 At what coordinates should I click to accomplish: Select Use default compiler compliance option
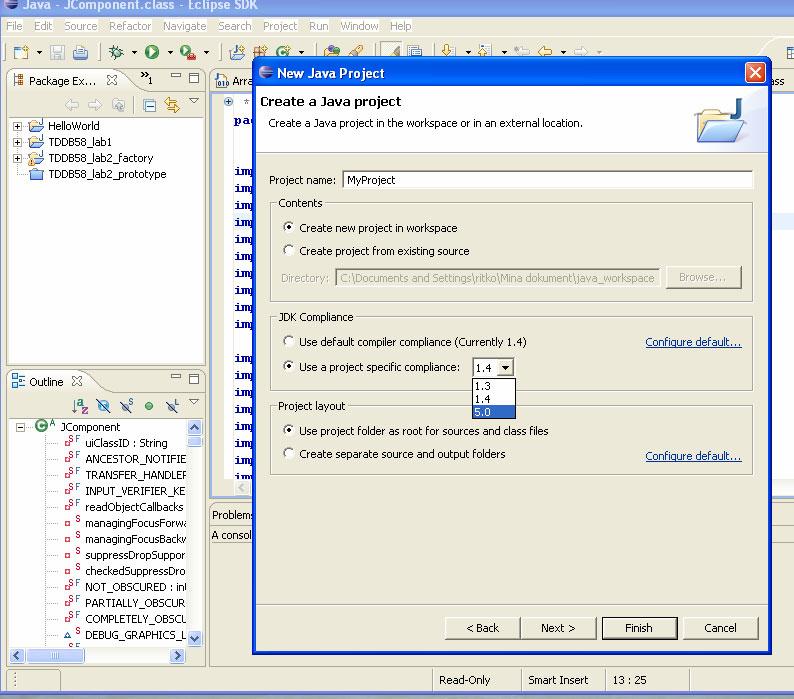tap(288, 341)
